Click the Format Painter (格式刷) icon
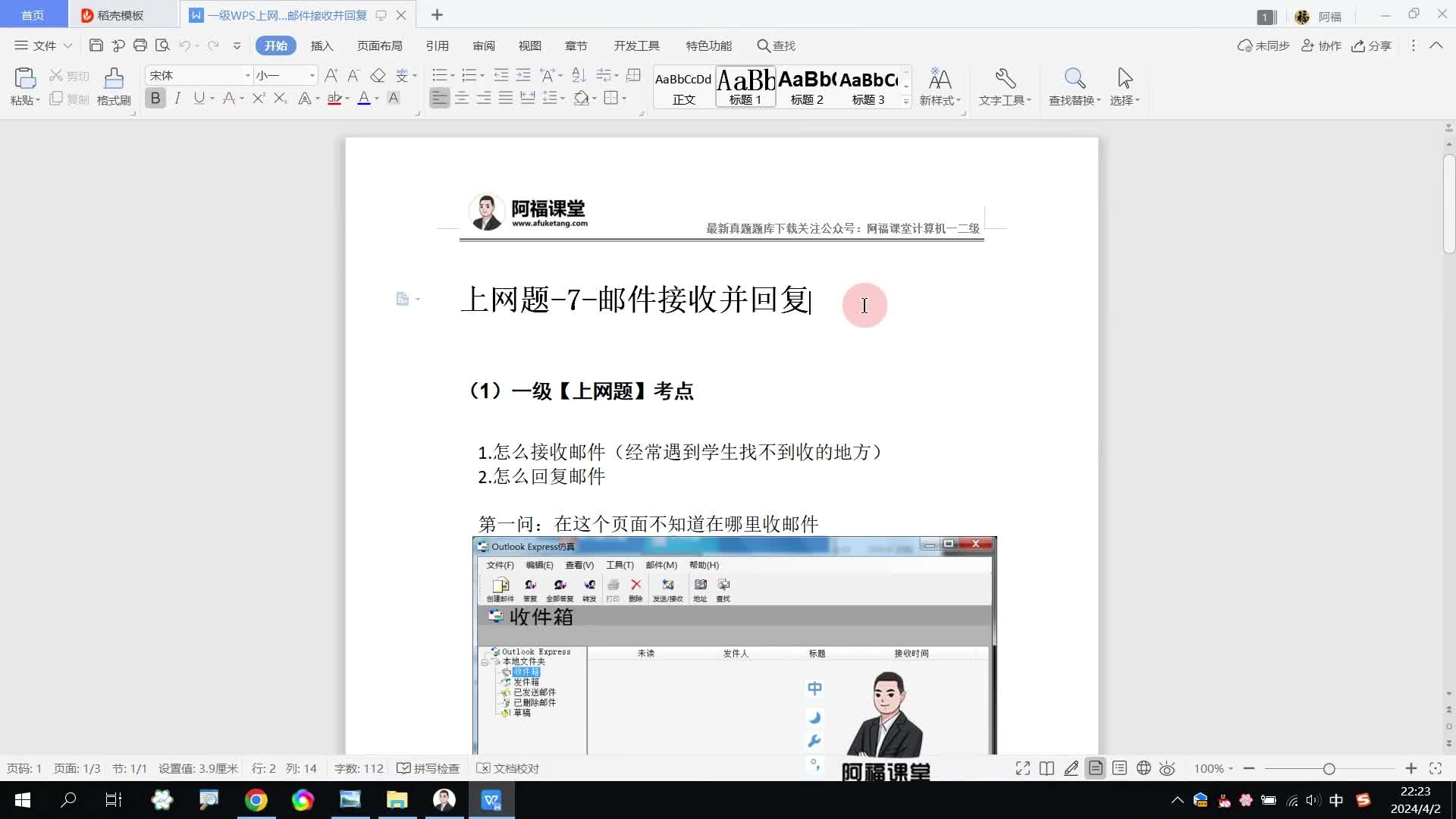The height and width of the screenshot is (819, 1456). 114,79
